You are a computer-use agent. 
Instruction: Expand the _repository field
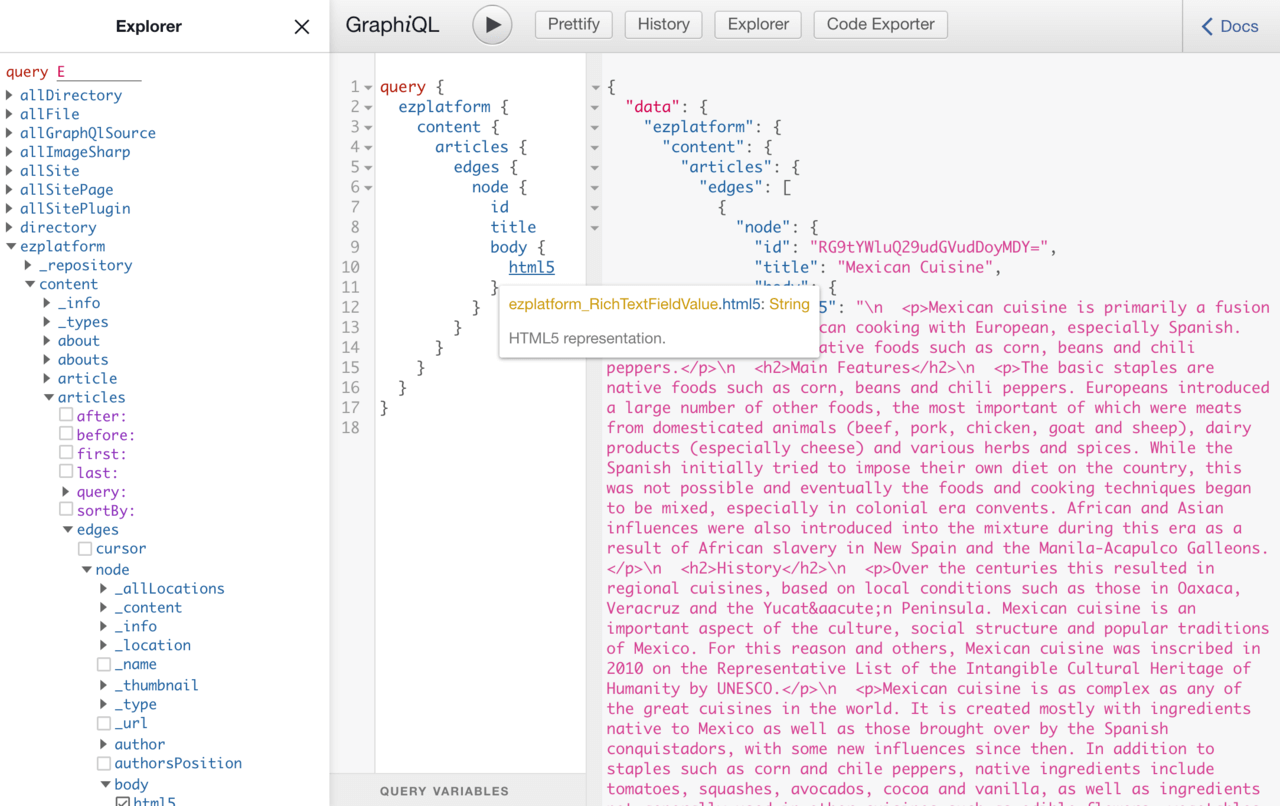[29, 266]
